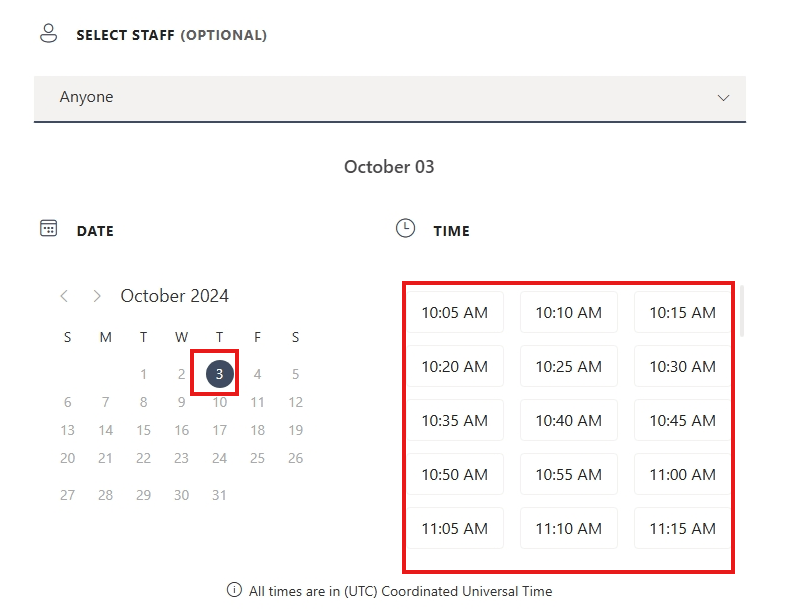Pick October 4 on the calendar

click(x=257, y=374)
